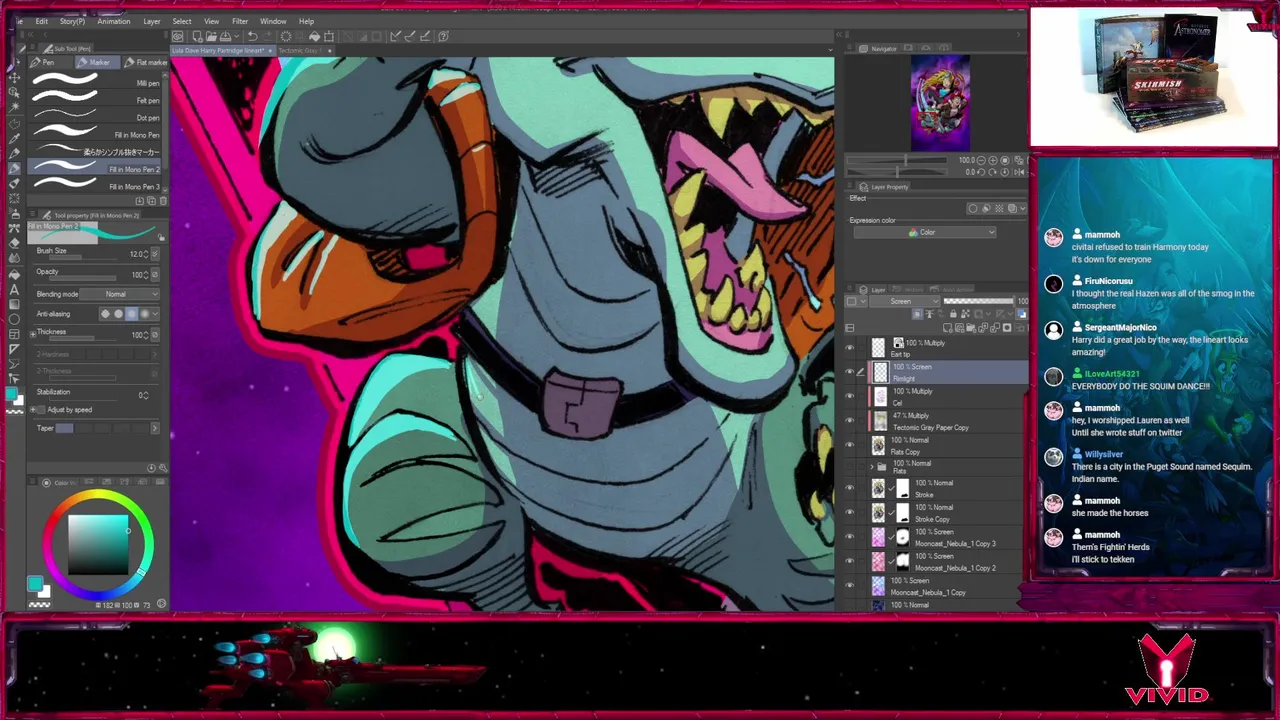Select the Figure ellipse tool
The image size is (1280, 720).
coord(14,319)
